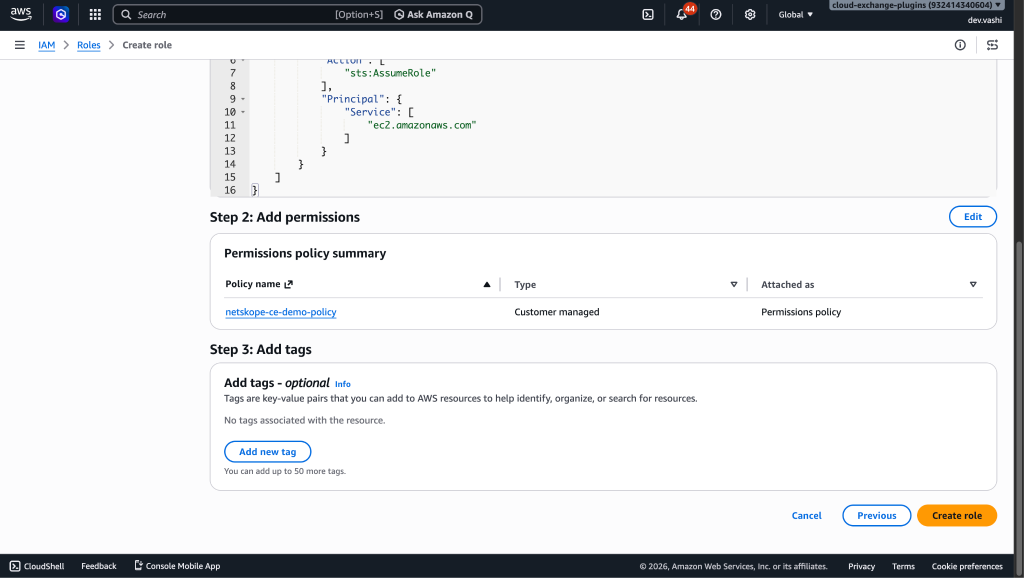Open the Info link beside Add tags
Screen dimensions: 1024x578
(x=343, y=384)
